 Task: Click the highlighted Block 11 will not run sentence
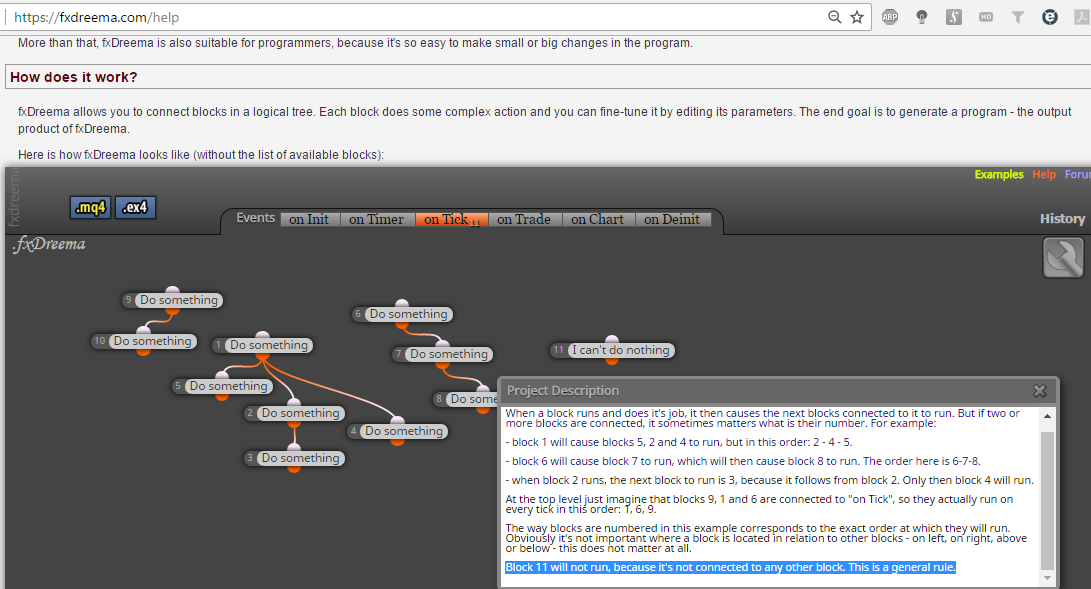pos(731,567)
